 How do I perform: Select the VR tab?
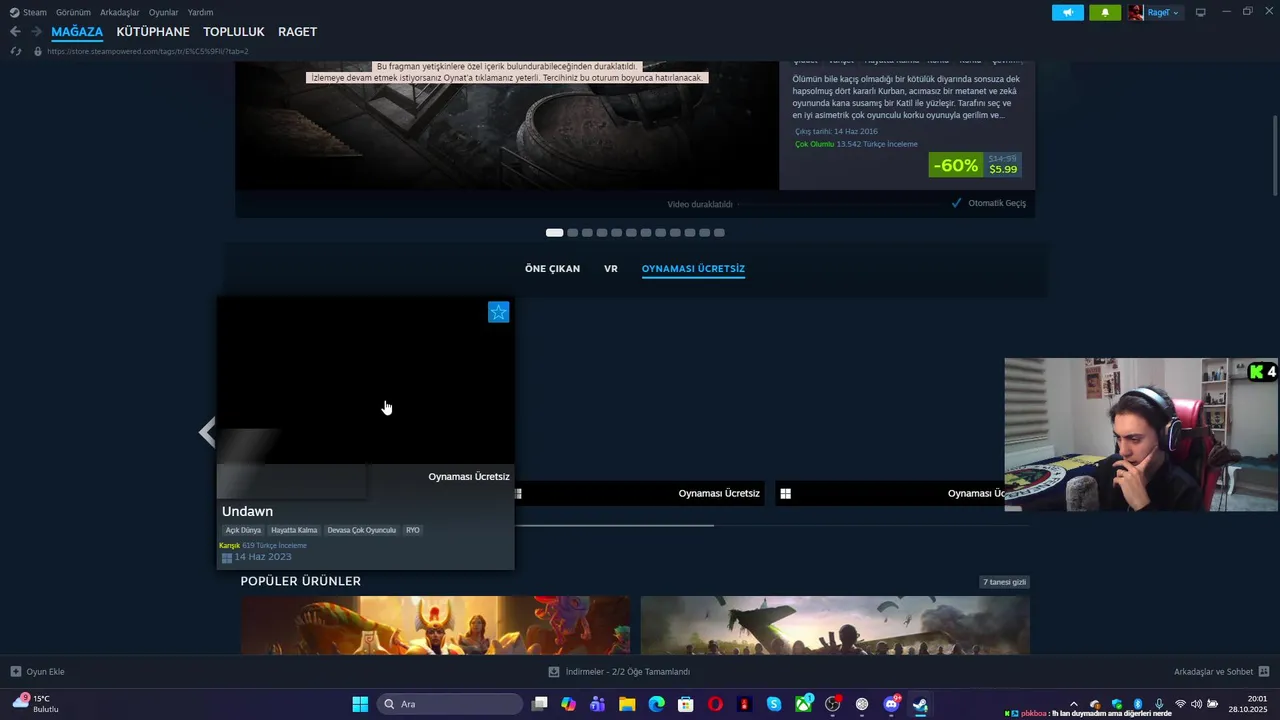[611, 269]
